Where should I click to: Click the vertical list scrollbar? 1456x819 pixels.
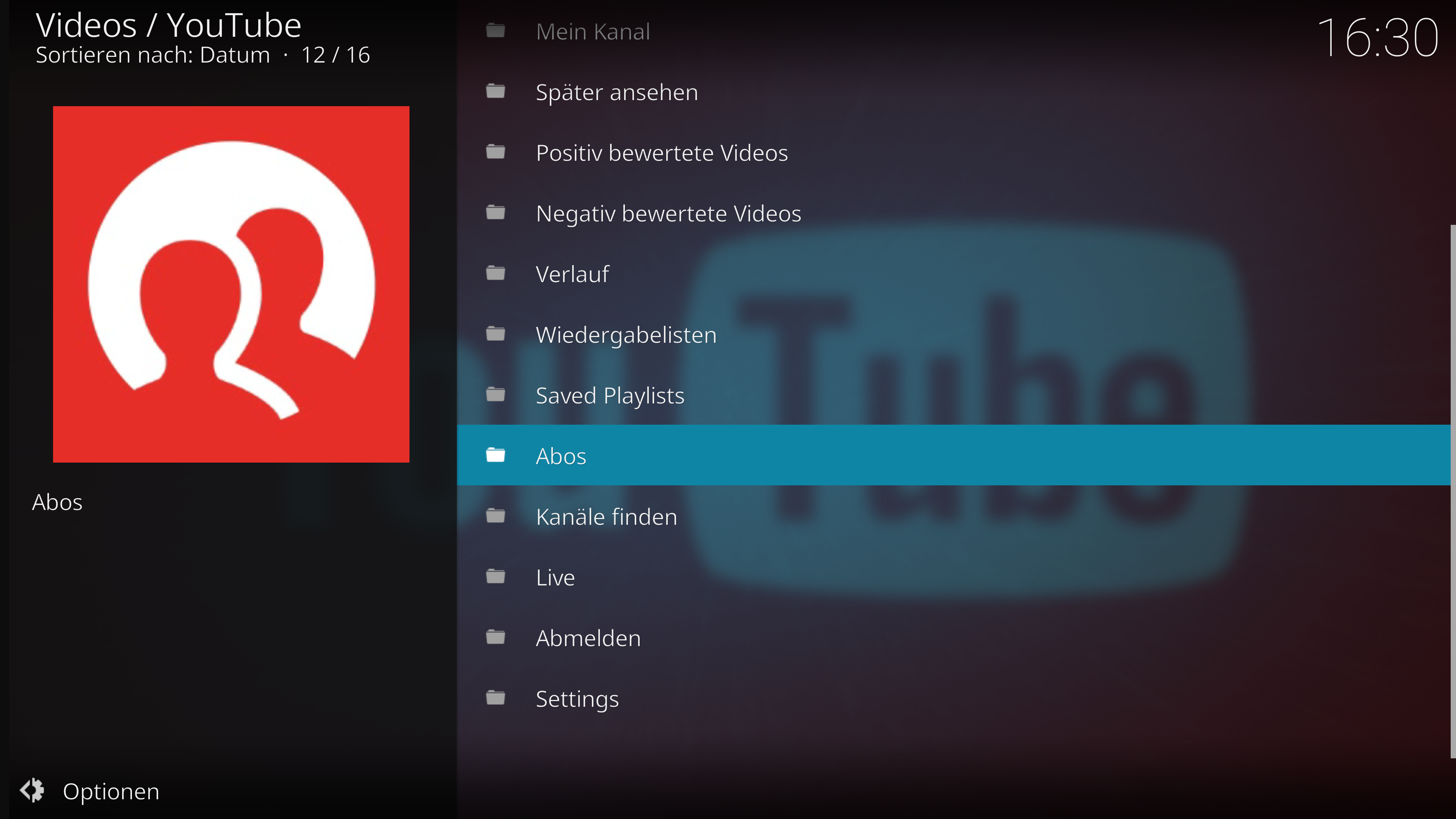(x=1453, y=491)
